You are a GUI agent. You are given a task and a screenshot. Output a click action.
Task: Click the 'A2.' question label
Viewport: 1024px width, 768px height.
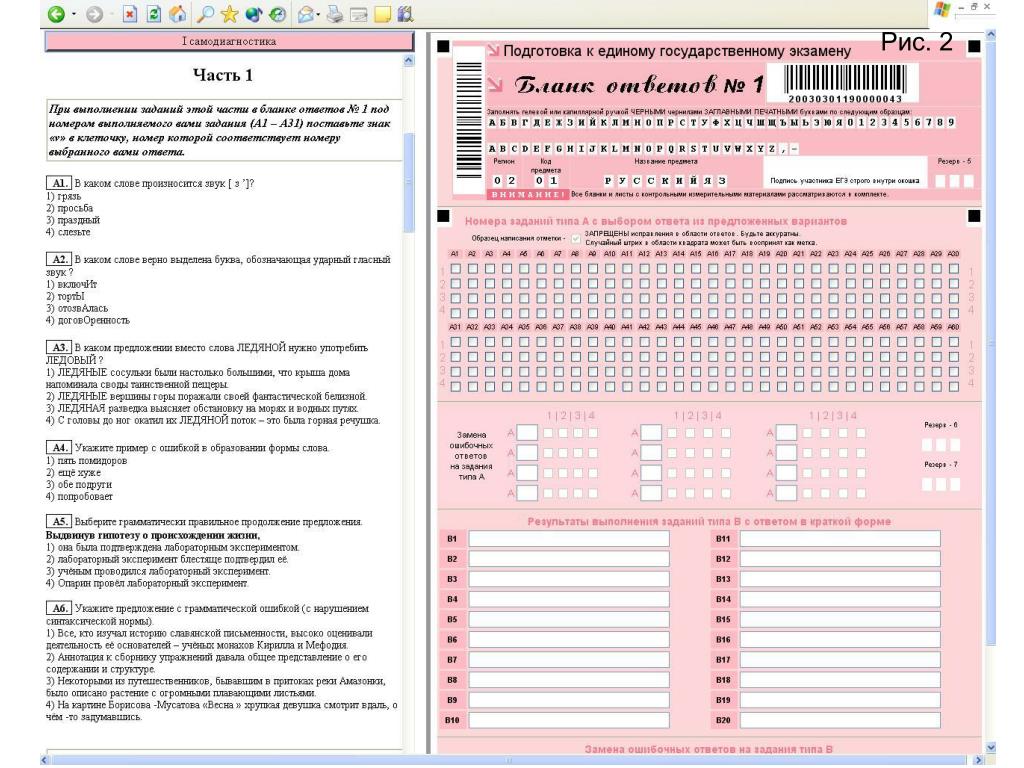tap(58, 259)
